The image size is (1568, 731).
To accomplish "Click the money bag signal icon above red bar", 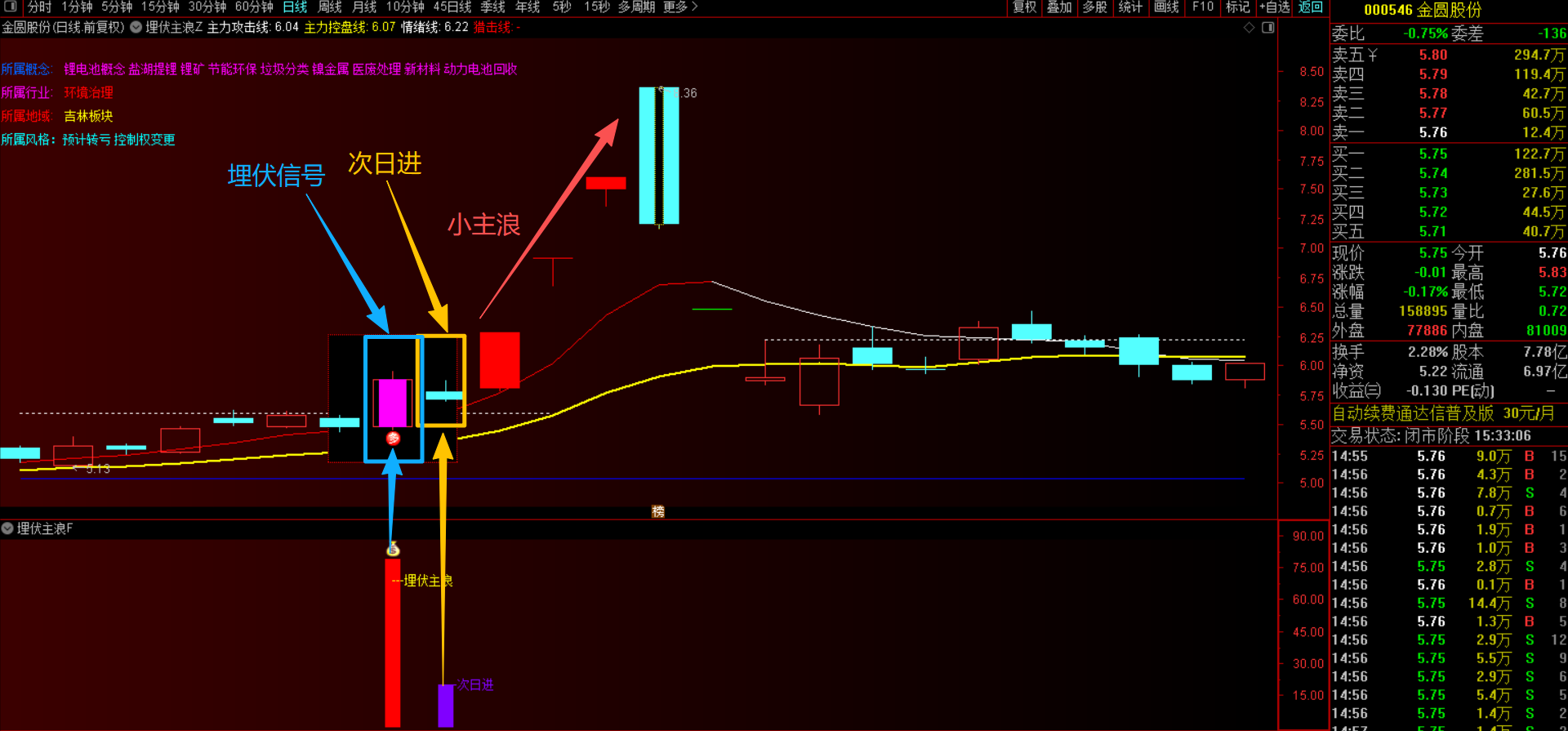I will (x=393, y=549).
